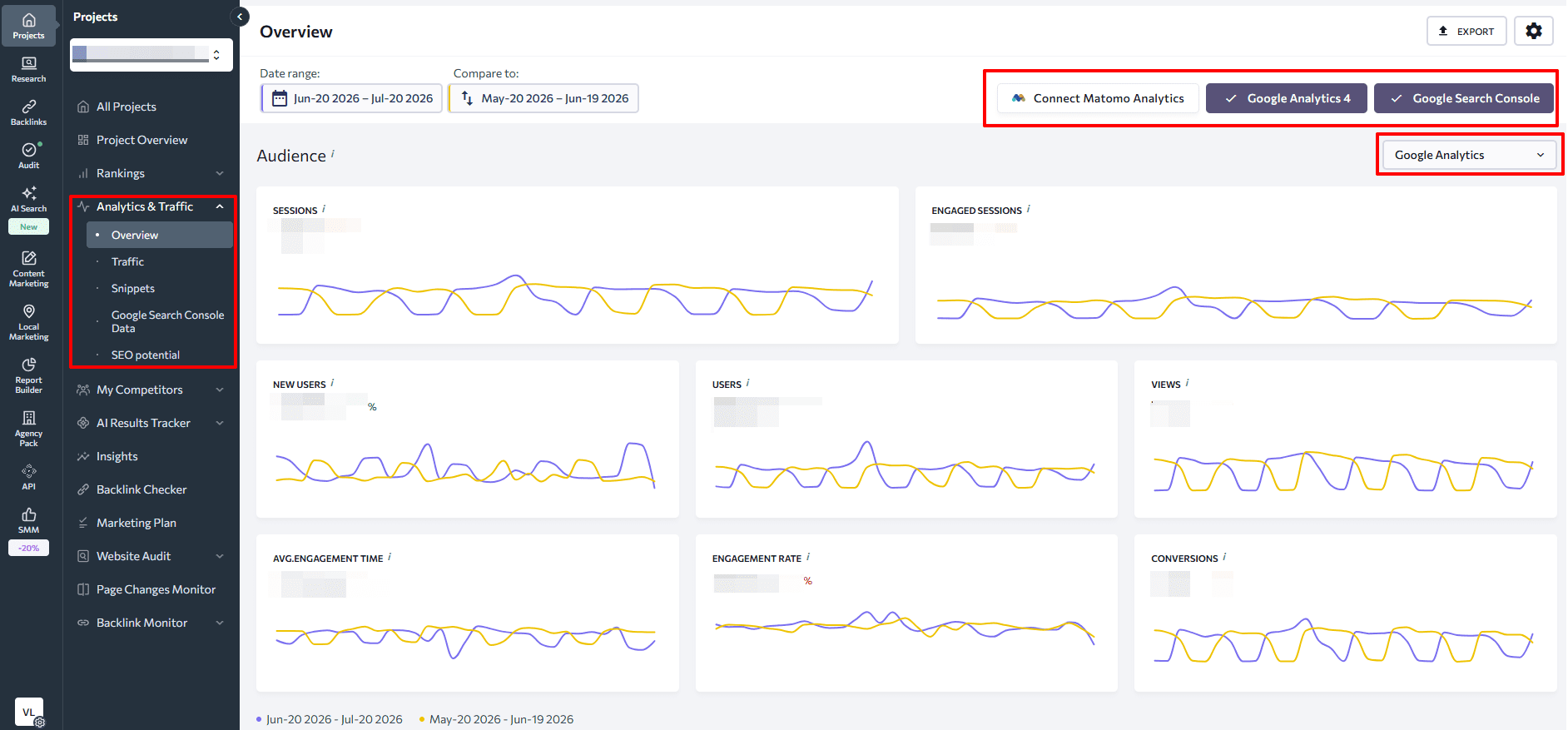Click the yellow May-20 2026 - Jun-19 2026 legend

coord(496,719)
